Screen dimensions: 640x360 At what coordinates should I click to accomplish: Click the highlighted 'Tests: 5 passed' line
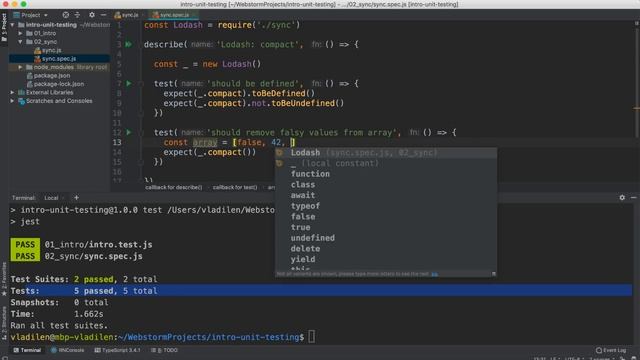[321, 291]
